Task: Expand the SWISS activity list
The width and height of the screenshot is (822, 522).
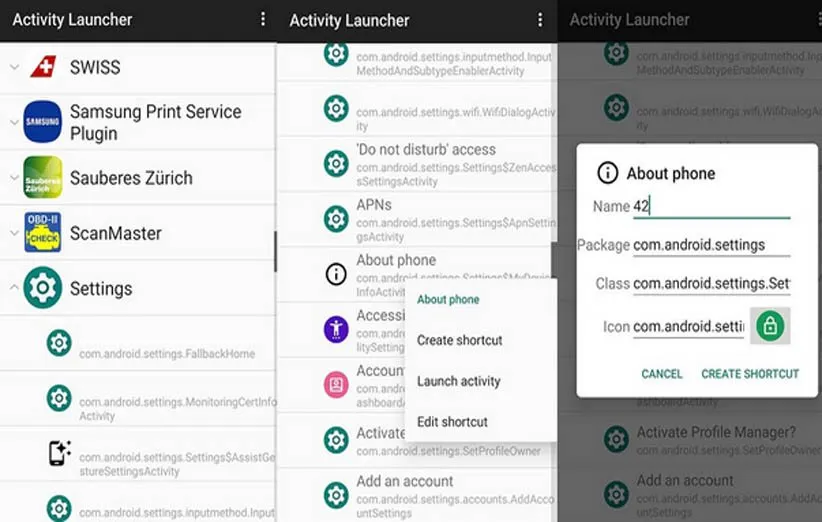Action: [x=13, y=68]
